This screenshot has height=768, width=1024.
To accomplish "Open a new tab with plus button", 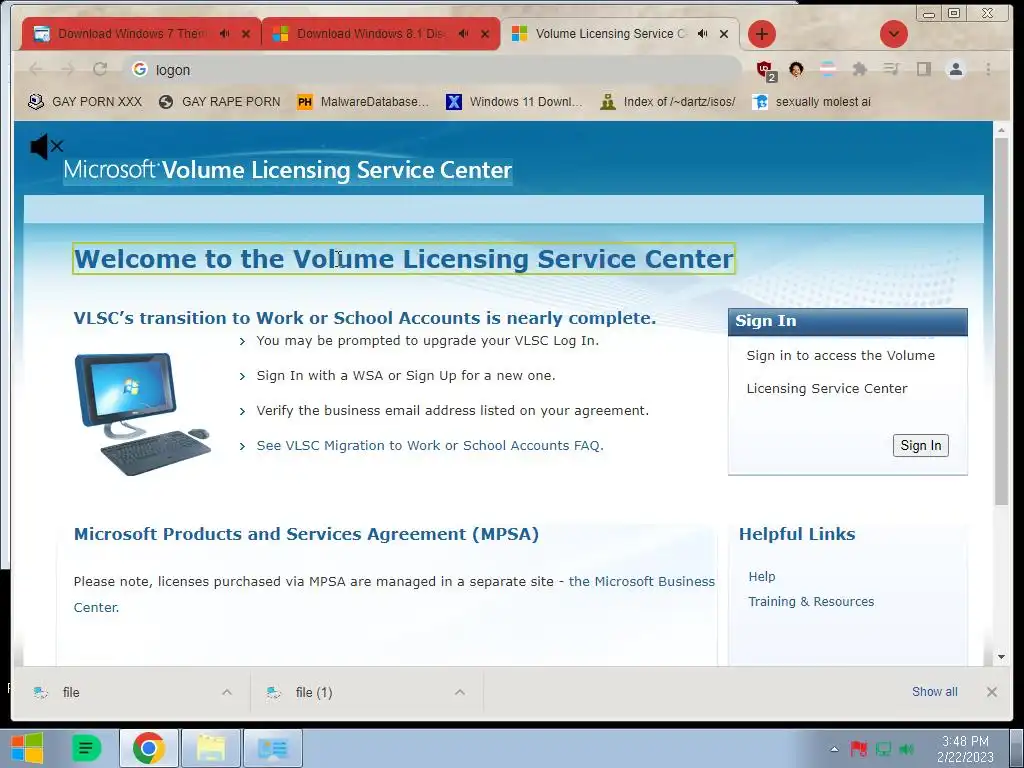I will coord(761,34).
